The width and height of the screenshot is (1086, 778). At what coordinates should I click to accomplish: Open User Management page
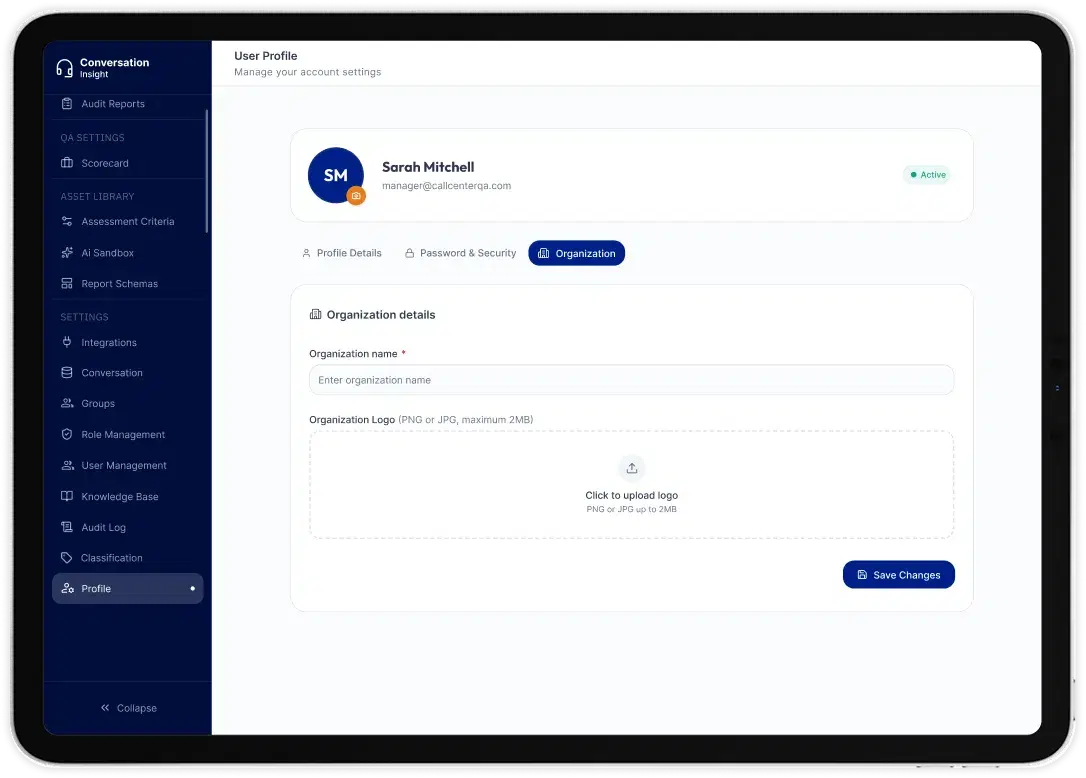pyautogui.click(x=127, y=466)
